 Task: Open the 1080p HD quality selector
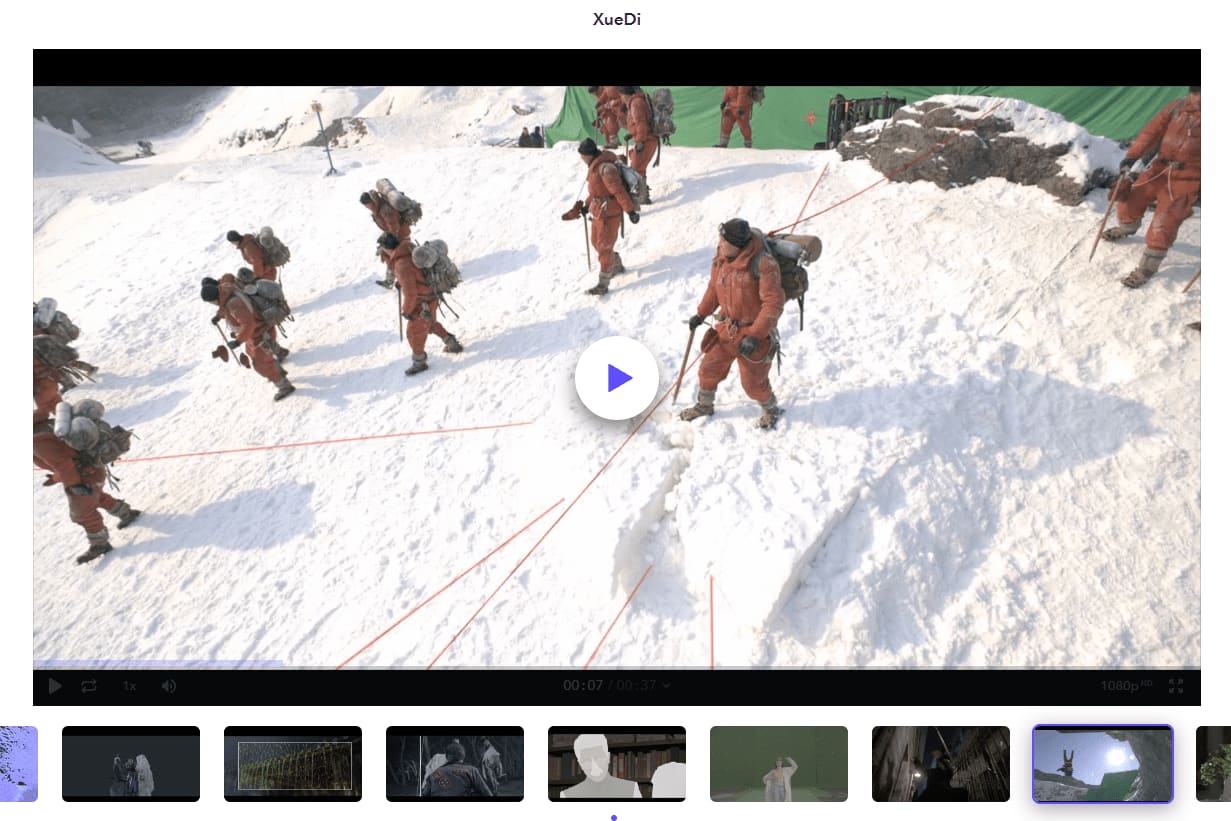1125,686
